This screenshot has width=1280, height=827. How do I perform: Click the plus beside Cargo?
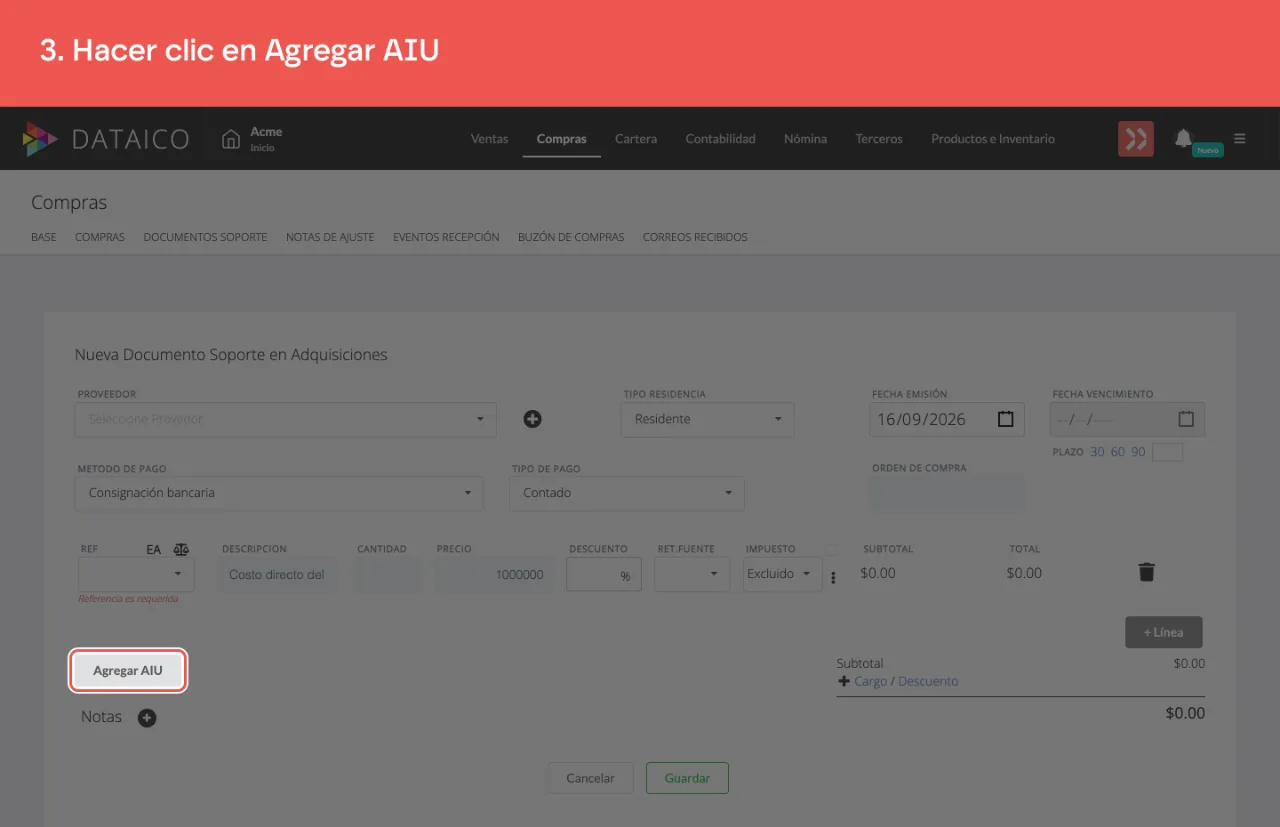click(x=844, y=681)
